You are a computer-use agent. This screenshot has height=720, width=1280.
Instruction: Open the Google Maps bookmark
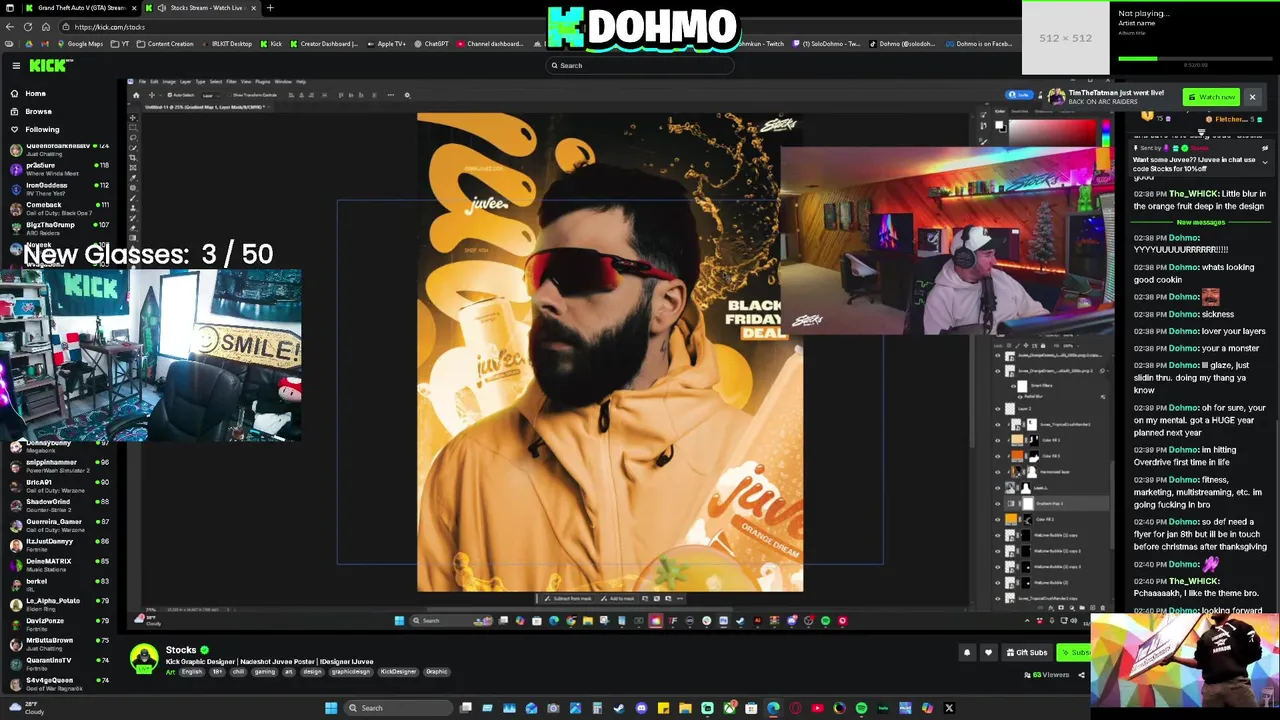[80, 44]
